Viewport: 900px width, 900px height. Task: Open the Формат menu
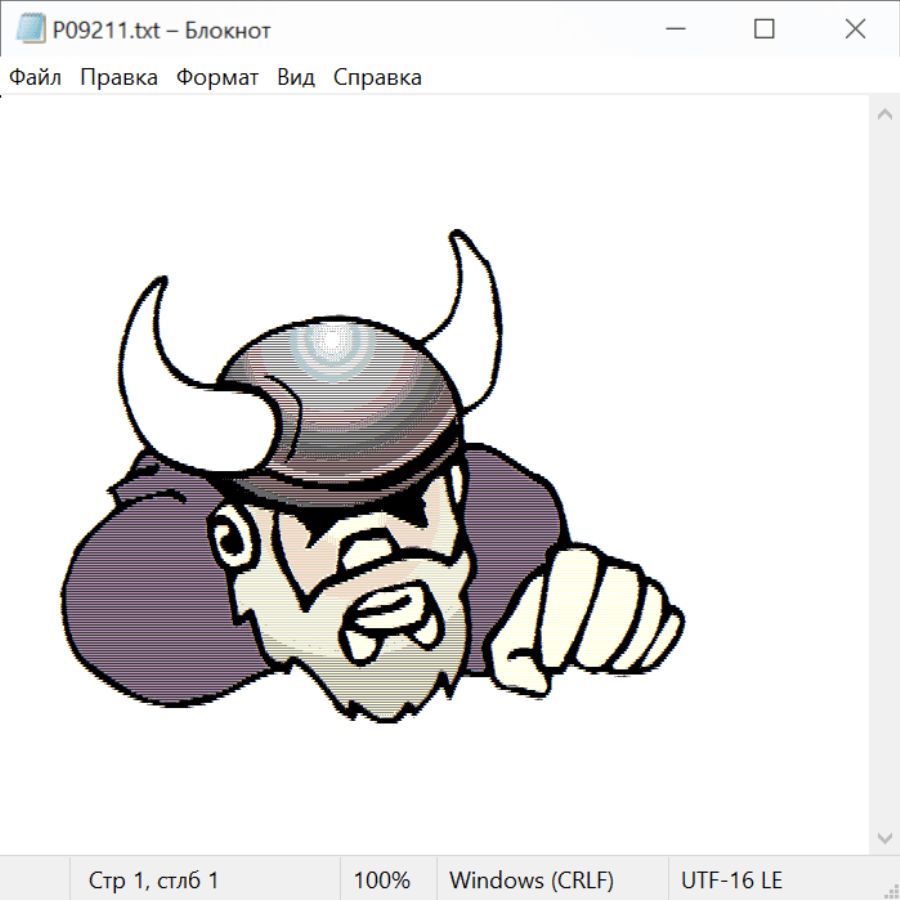217,78
